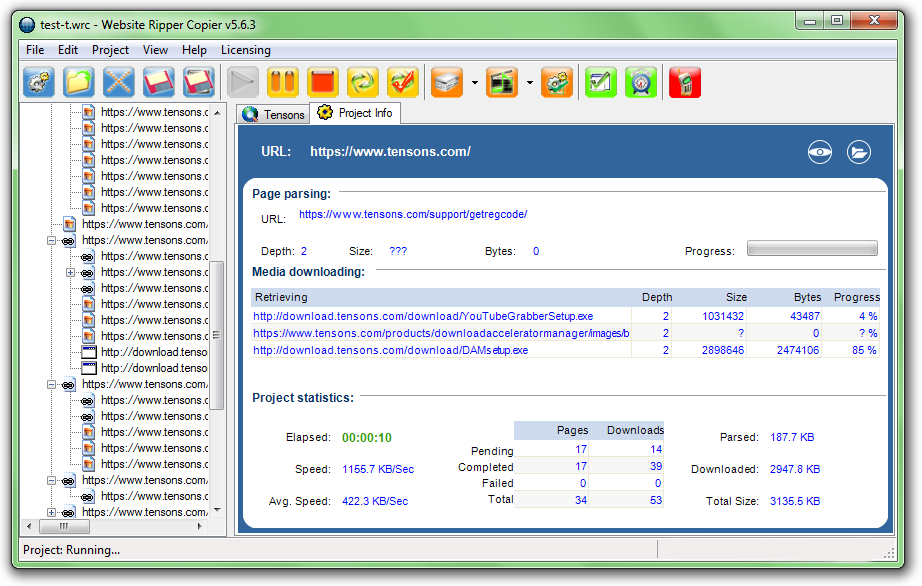Image resolution: width=922 pixels, height=586 pixels.
Task: Open the Help menu
Action: pyautogui.click(x=194, y=50)
